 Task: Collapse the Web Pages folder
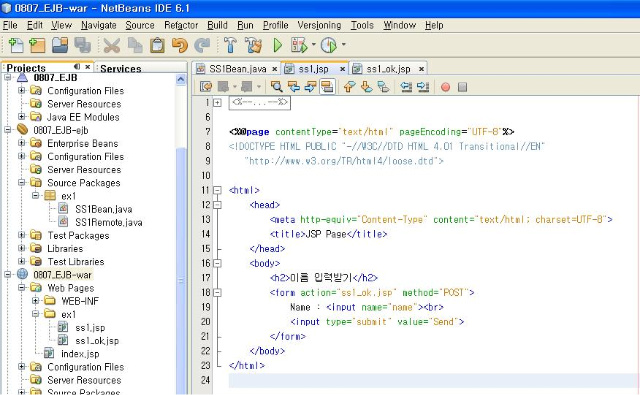(x=22, y=288)
